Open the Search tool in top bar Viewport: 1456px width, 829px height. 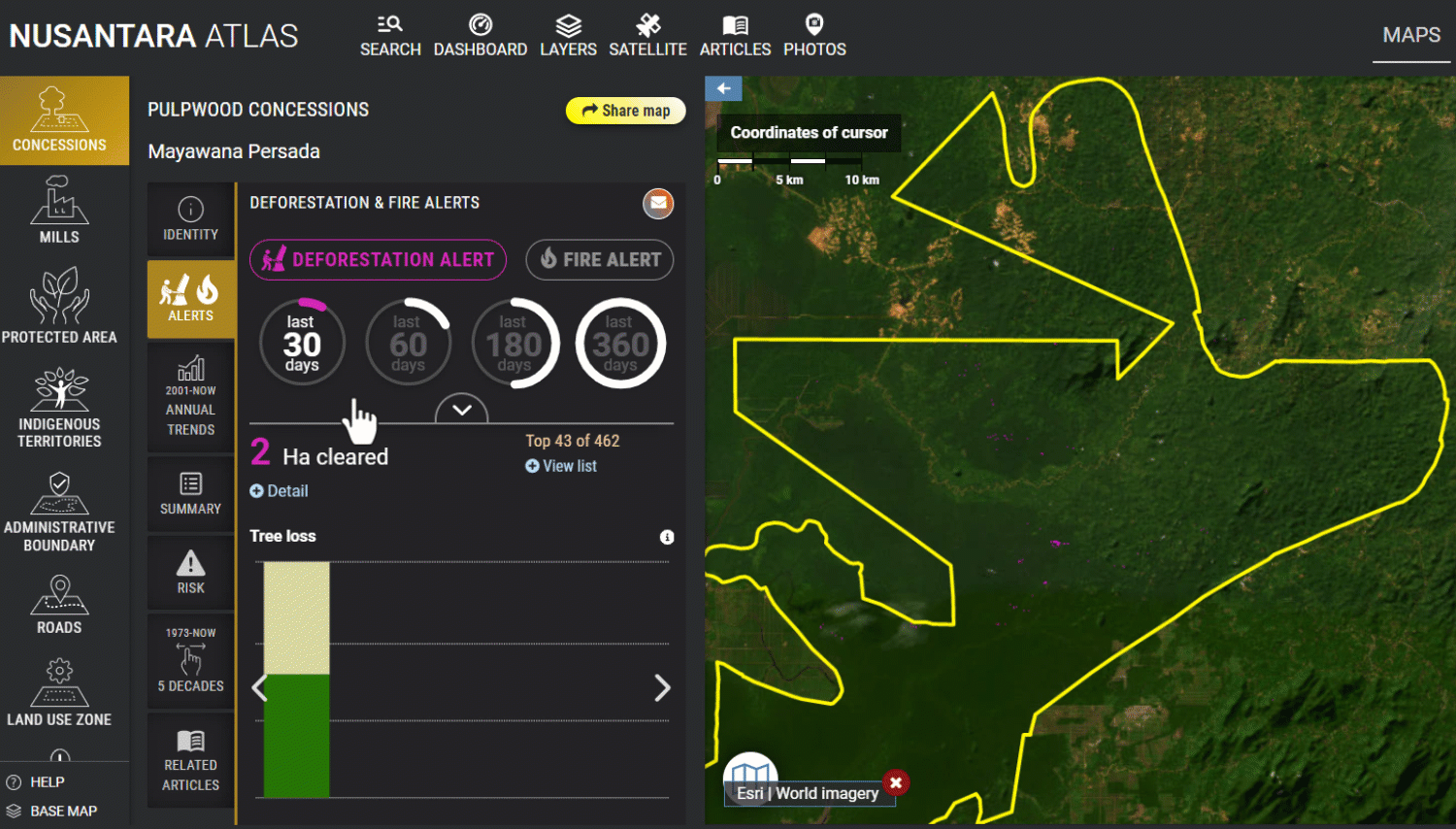tap(390, 36)
